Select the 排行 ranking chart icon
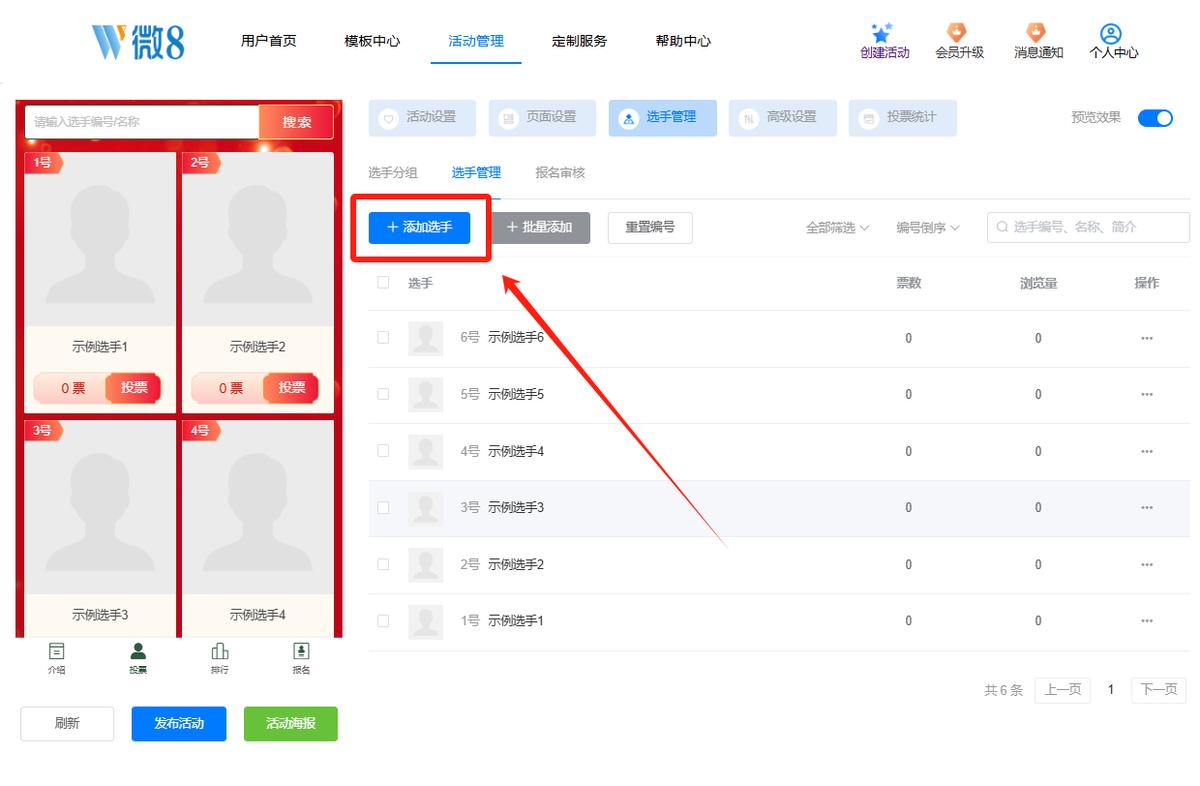The image size is (1200, 786). (x=219, y=651)
